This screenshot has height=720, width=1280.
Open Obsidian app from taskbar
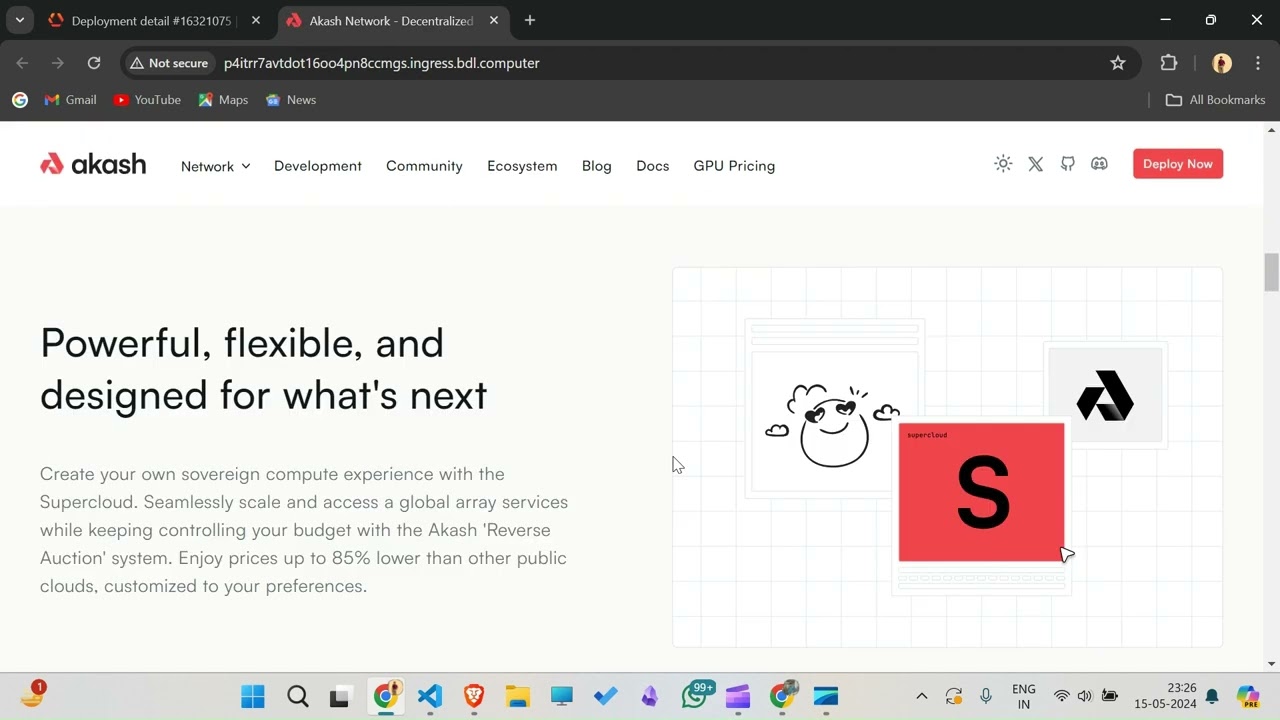[650, 696]
